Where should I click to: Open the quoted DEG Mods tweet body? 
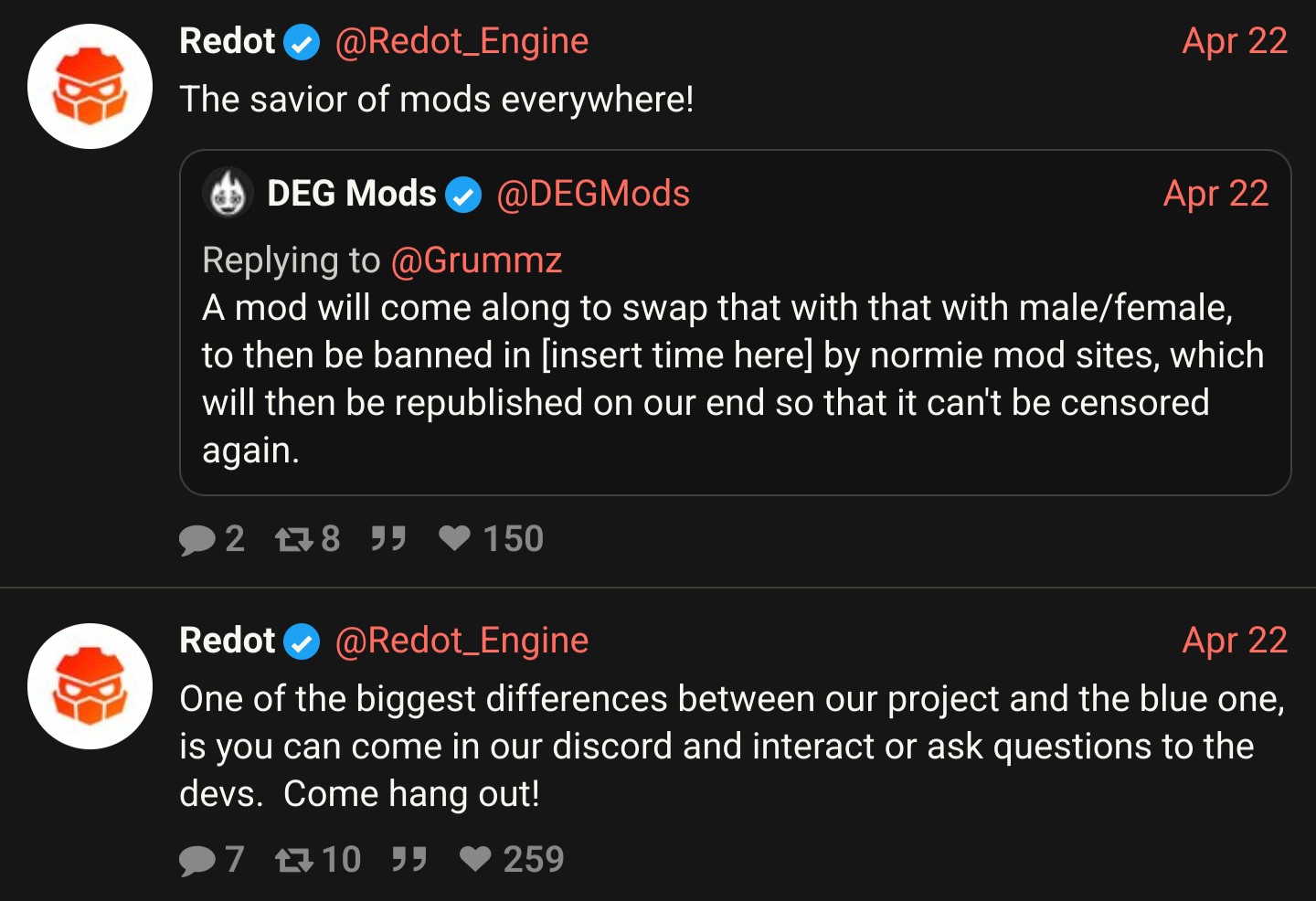coord(734,378)
